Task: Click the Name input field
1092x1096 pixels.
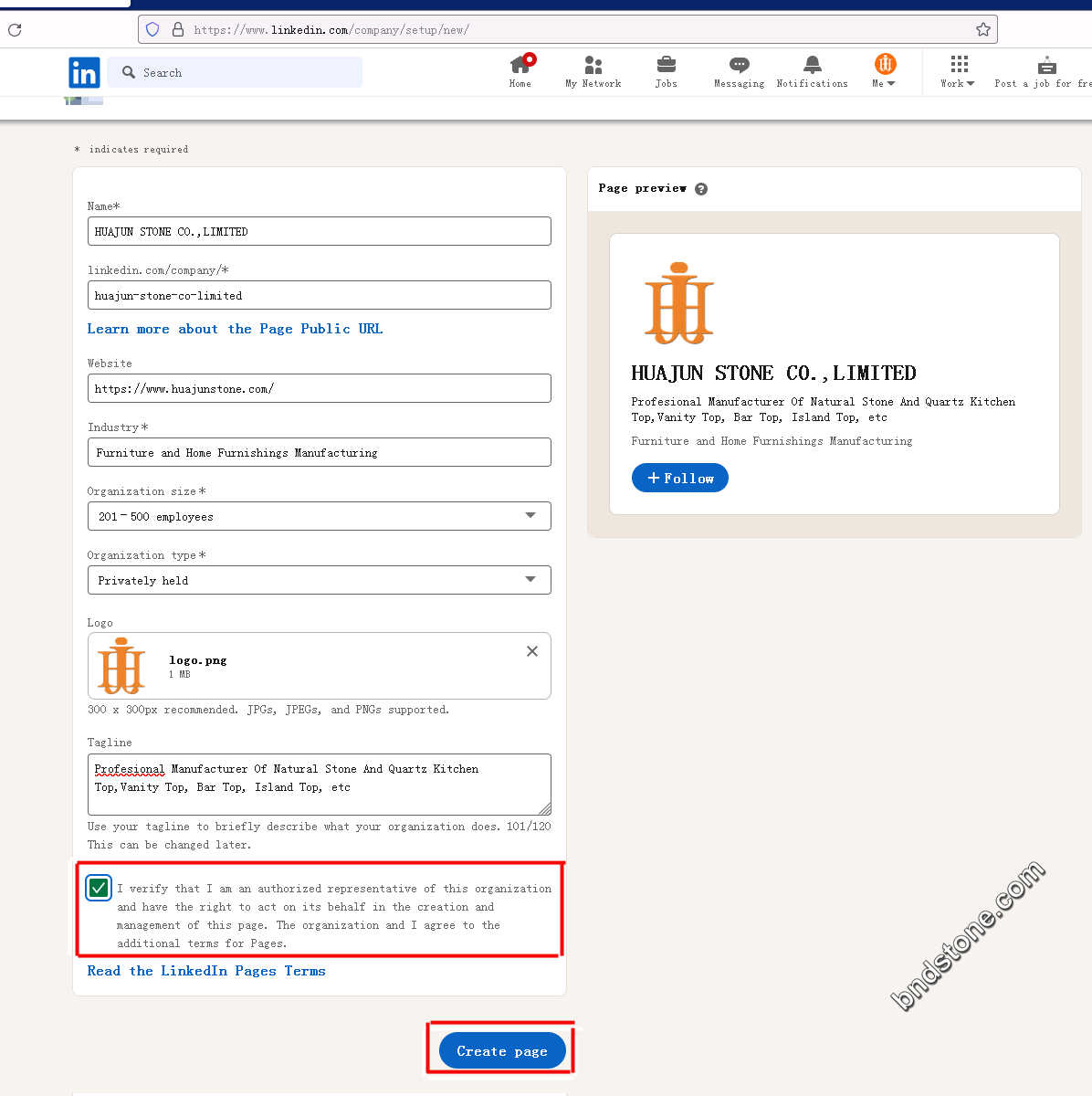Action: (x=320, y=231)
